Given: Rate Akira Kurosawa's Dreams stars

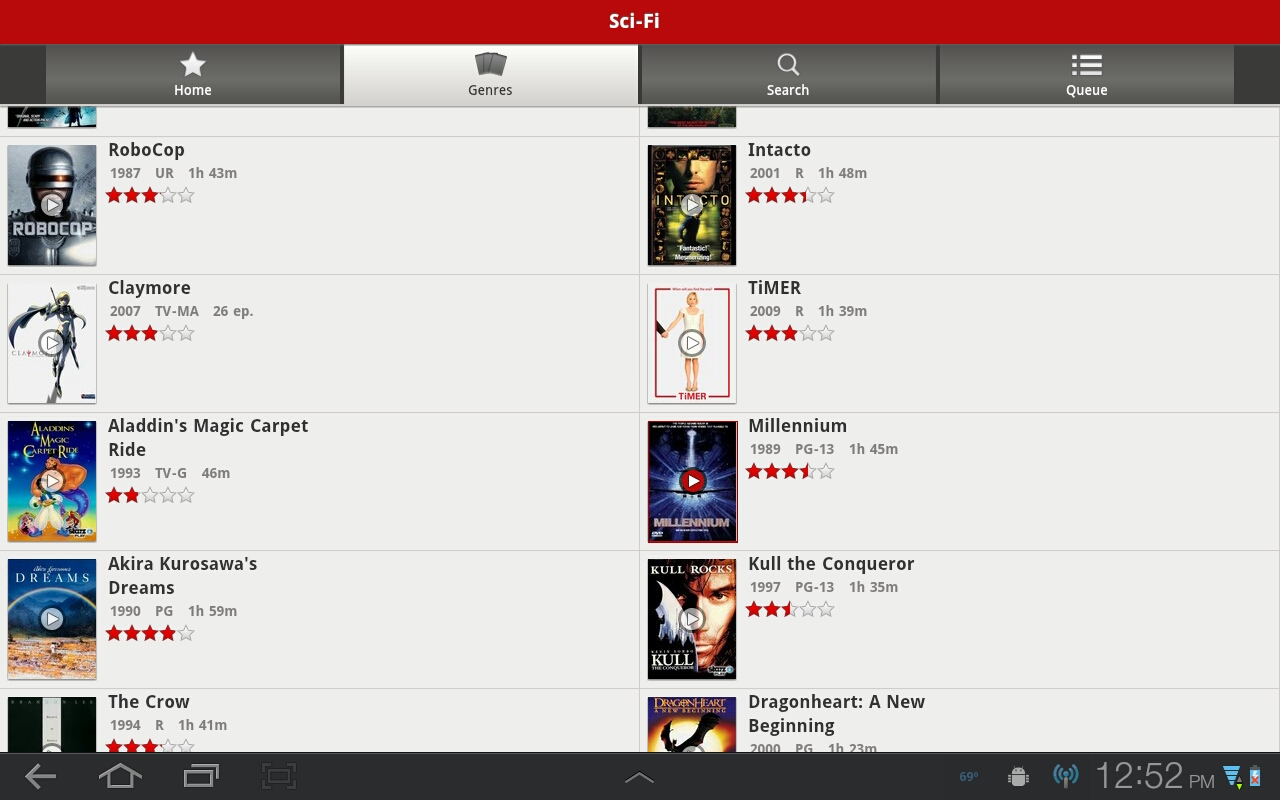Looking at the screenshot, I should coord(150,634).
